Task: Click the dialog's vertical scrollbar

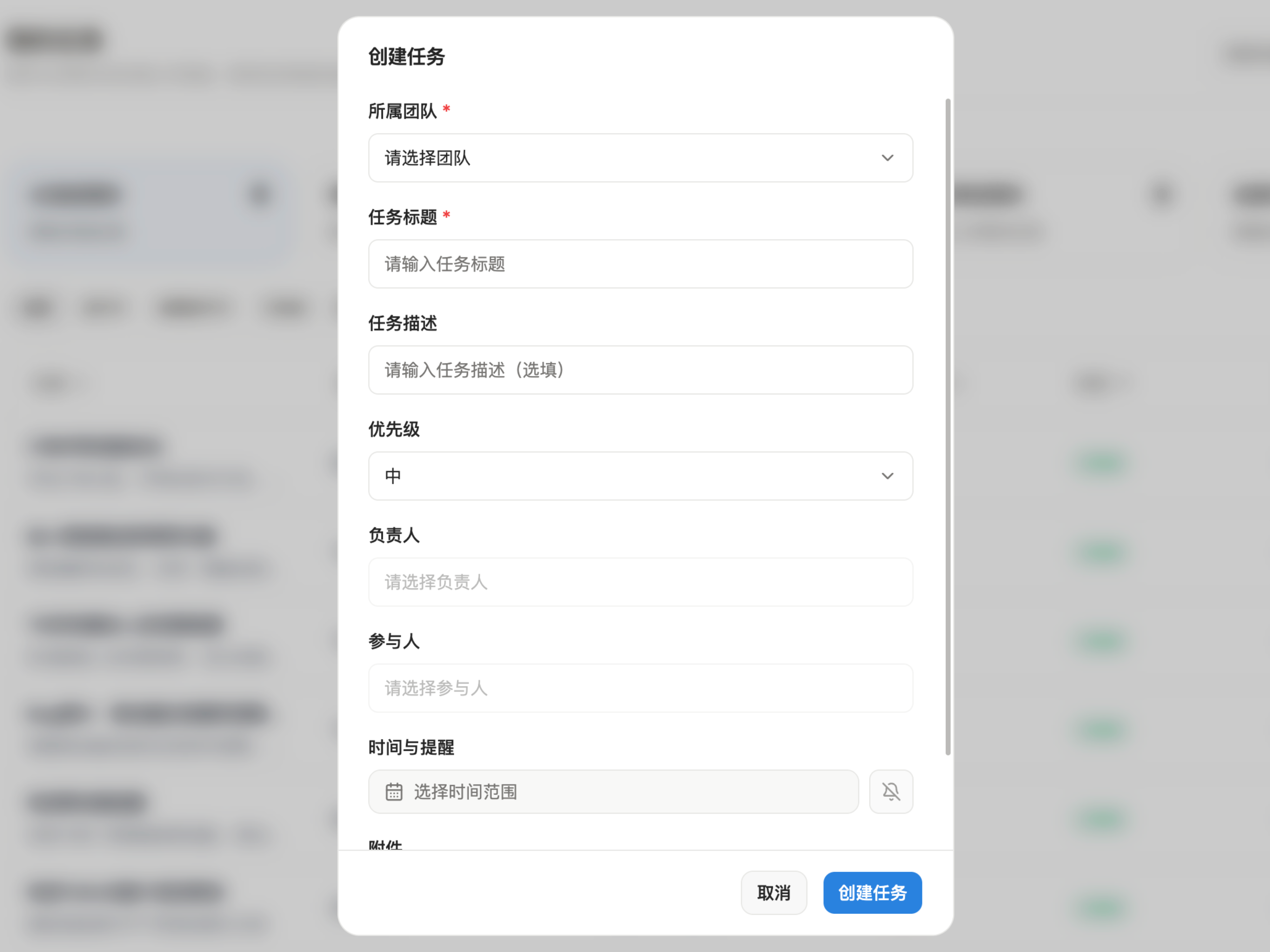Action: pyautogui.click(x=948, y=427)
